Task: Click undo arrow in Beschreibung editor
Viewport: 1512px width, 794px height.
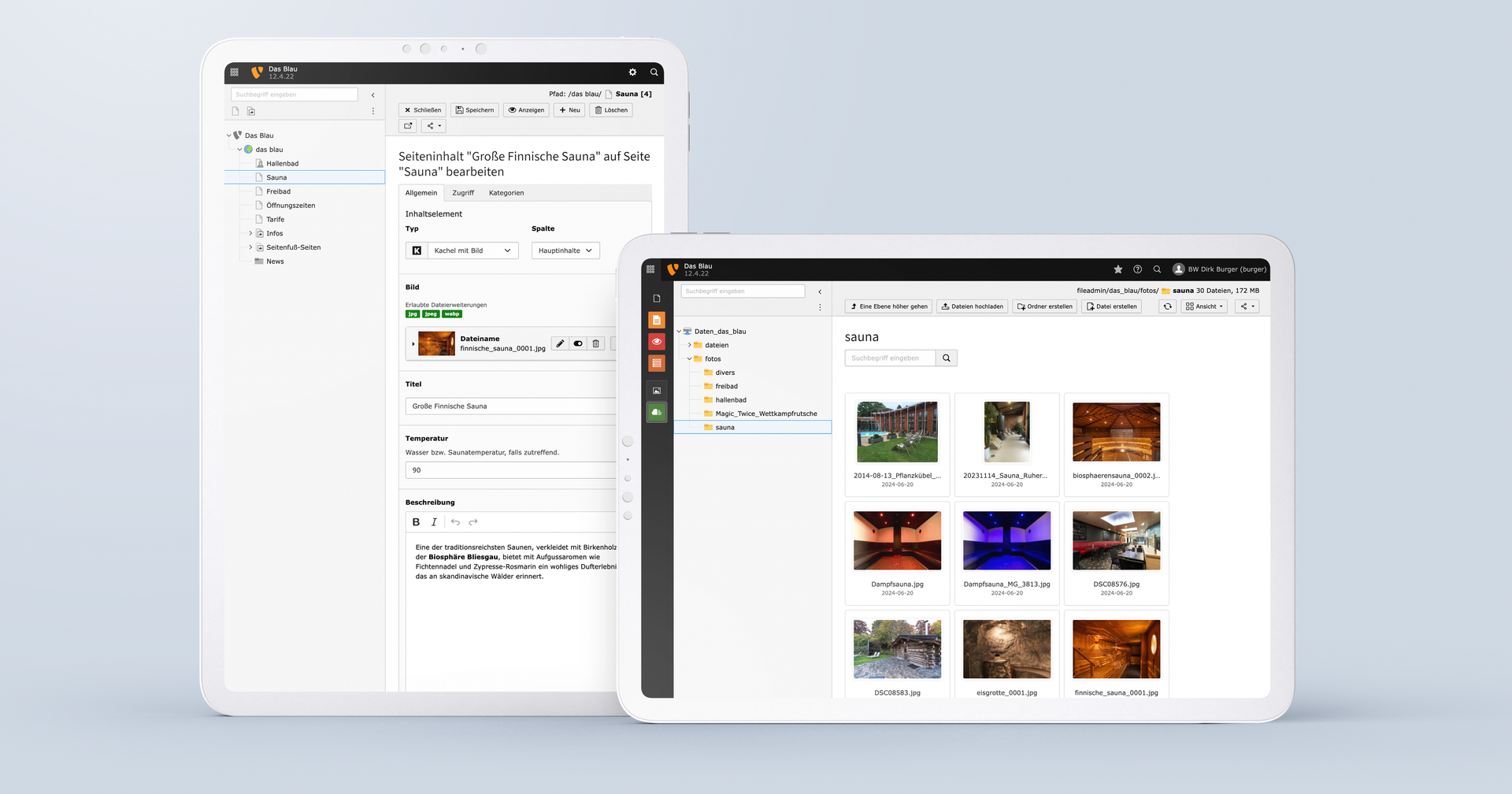Action: [455, 522]
